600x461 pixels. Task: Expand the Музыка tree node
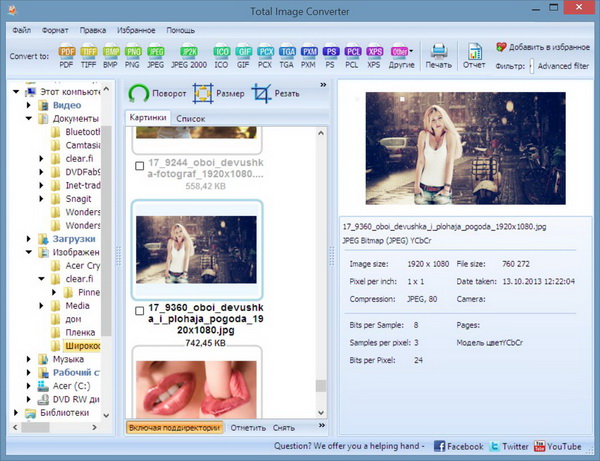[x=28, y=359]
